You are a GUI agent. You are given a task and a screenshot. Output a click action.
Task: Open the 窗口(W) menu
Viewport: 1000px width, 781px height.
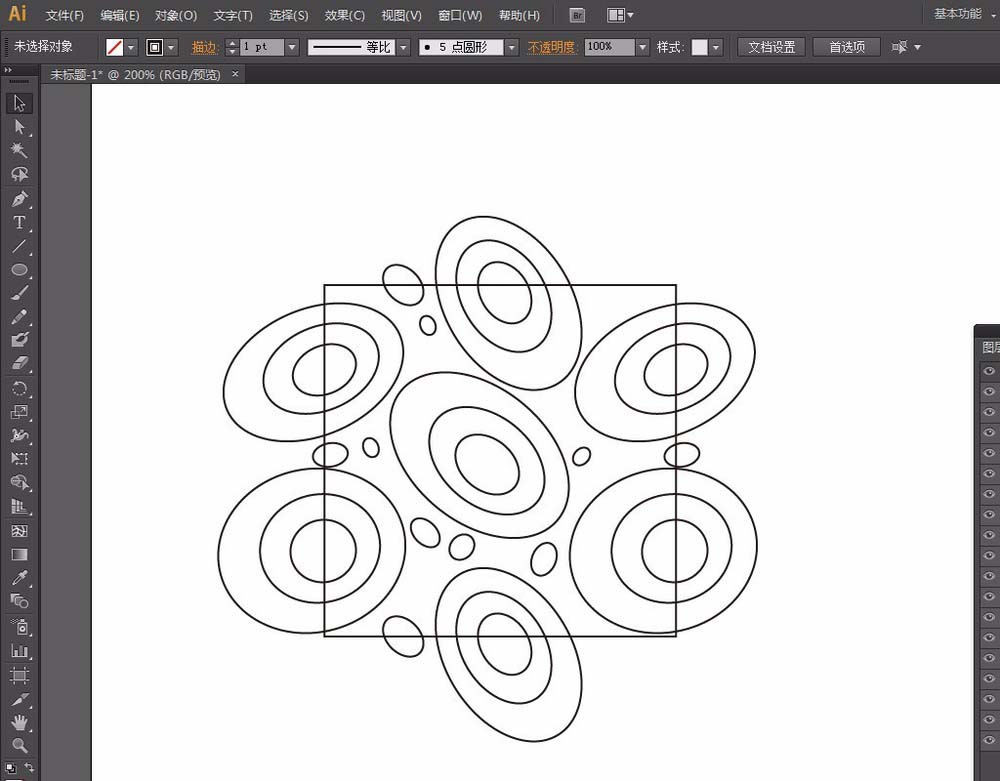coord(460,15)
